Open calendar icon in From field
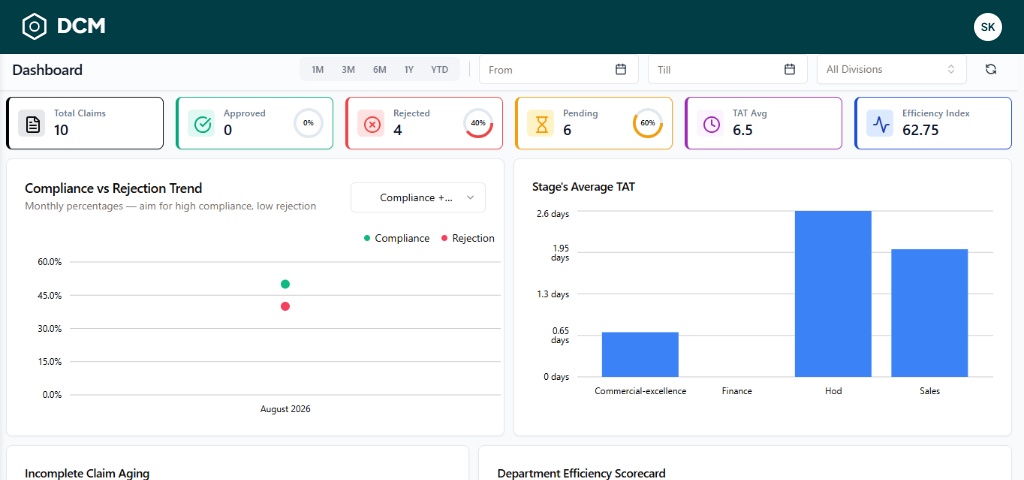This screenshot has height=480, width=1024. coord(620,69)
